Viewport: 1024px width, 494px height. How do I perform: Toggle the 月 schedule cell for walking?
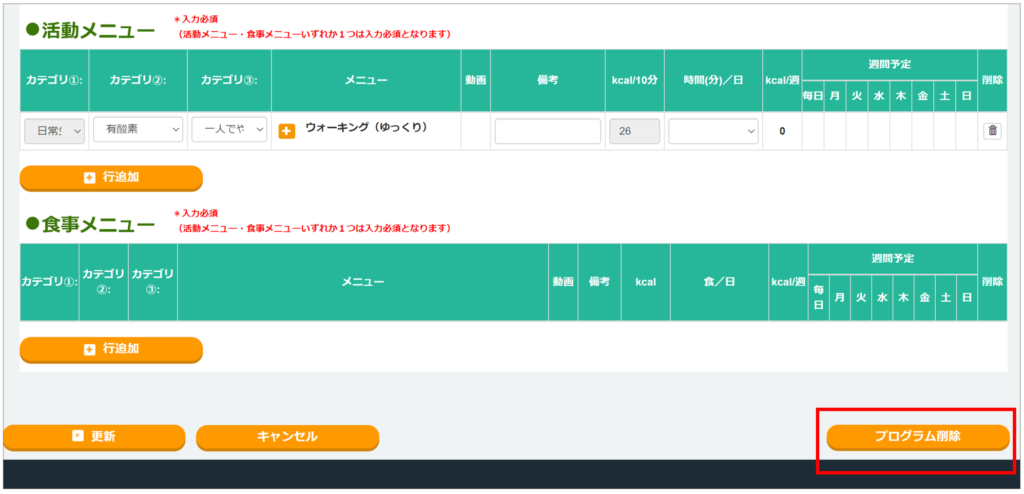tap(835, 131)
